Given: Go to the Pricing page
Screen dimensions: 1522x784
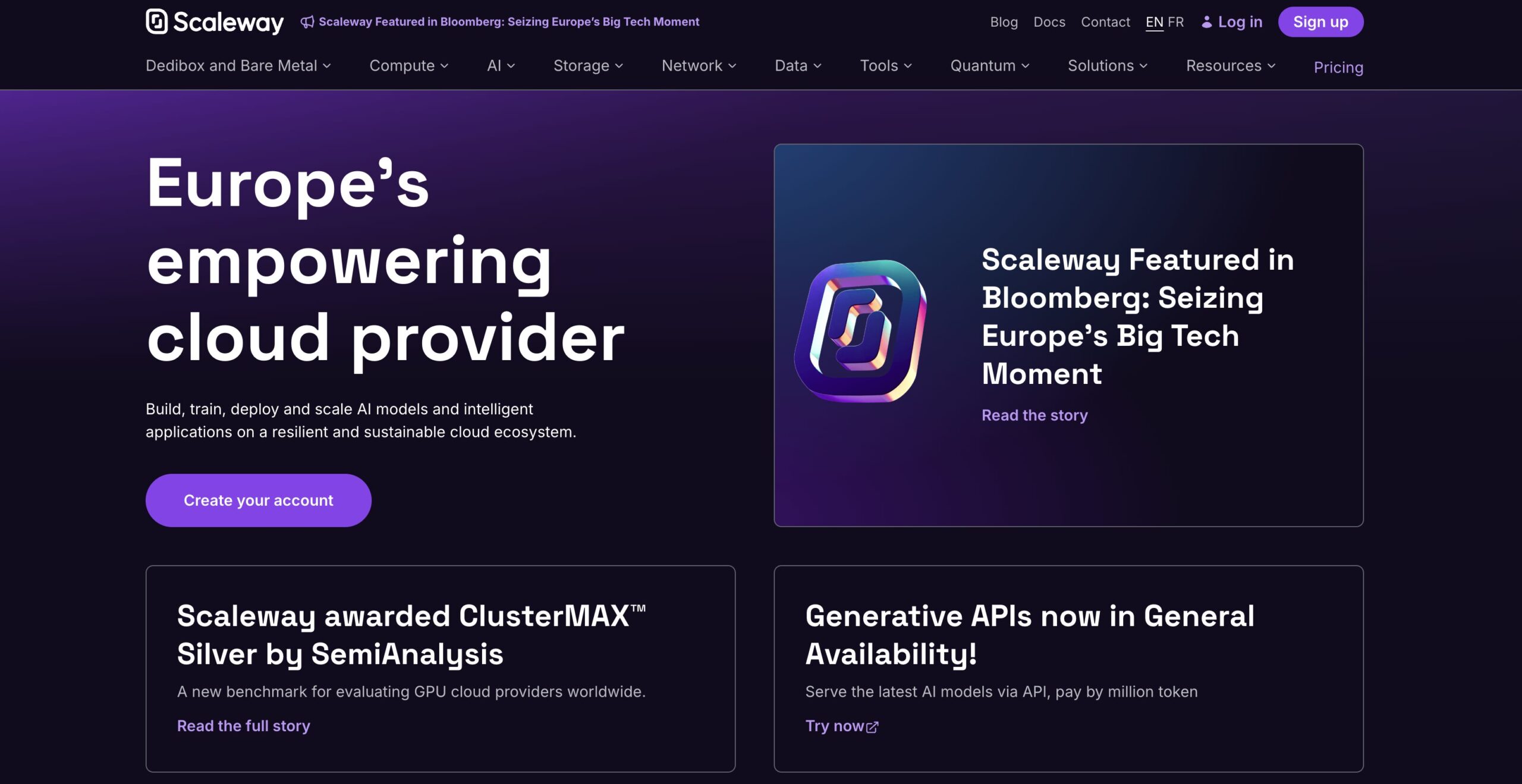Looking at the screenshot, I should pos(1338,67).
